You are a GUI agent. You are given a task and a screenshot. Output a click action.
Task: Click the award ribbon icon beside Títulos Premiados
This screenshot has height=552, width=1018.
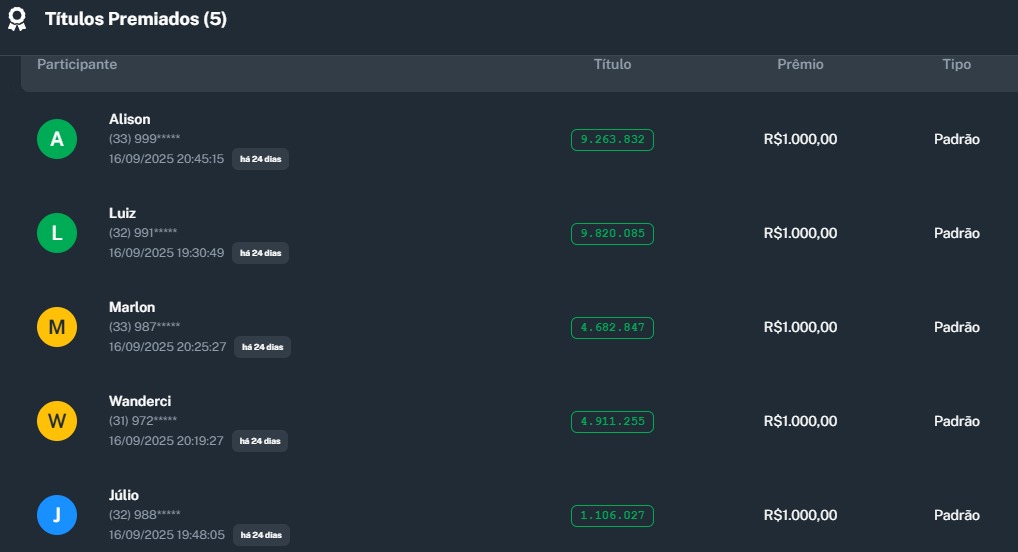click(x=17, y=20)
